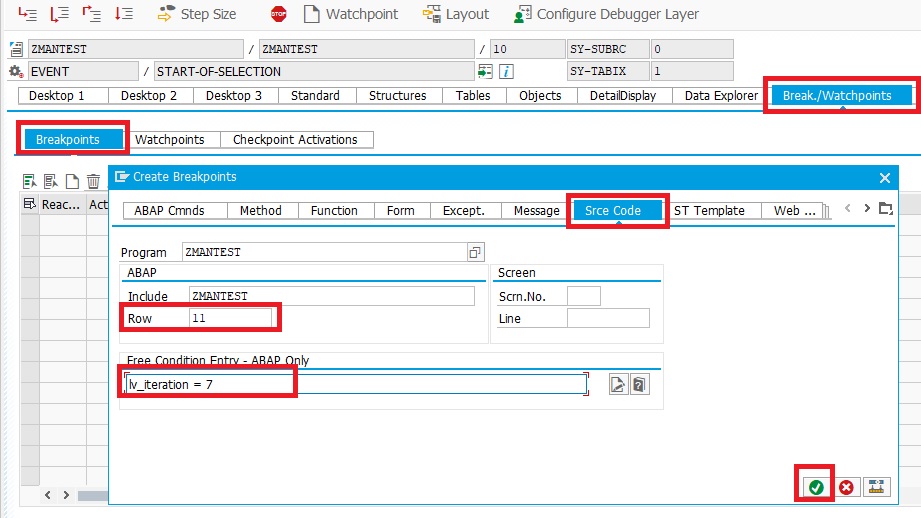921x518 pixels.
Task: Click the program document icon beside ZMANTEST
Action: click(16, 49)
